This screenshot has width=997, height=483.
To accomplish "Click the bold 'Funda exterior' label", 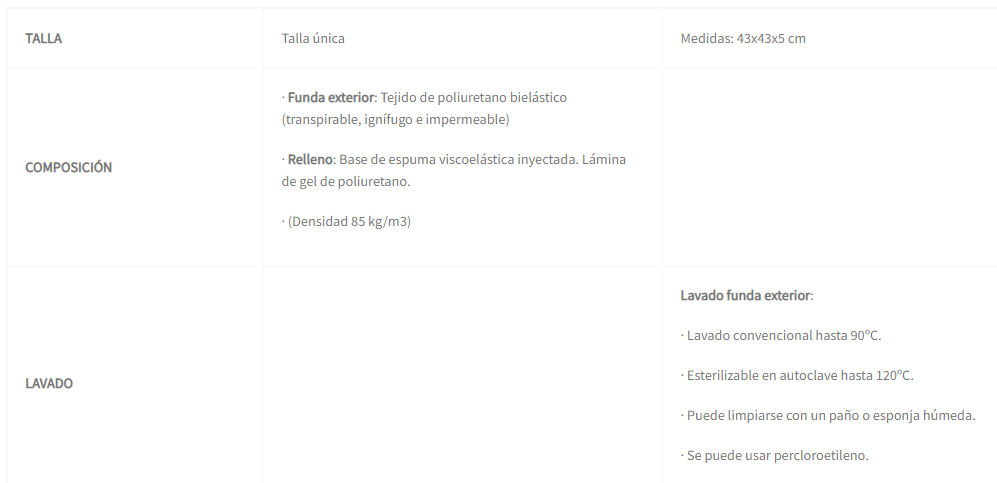I will [331, 98].
